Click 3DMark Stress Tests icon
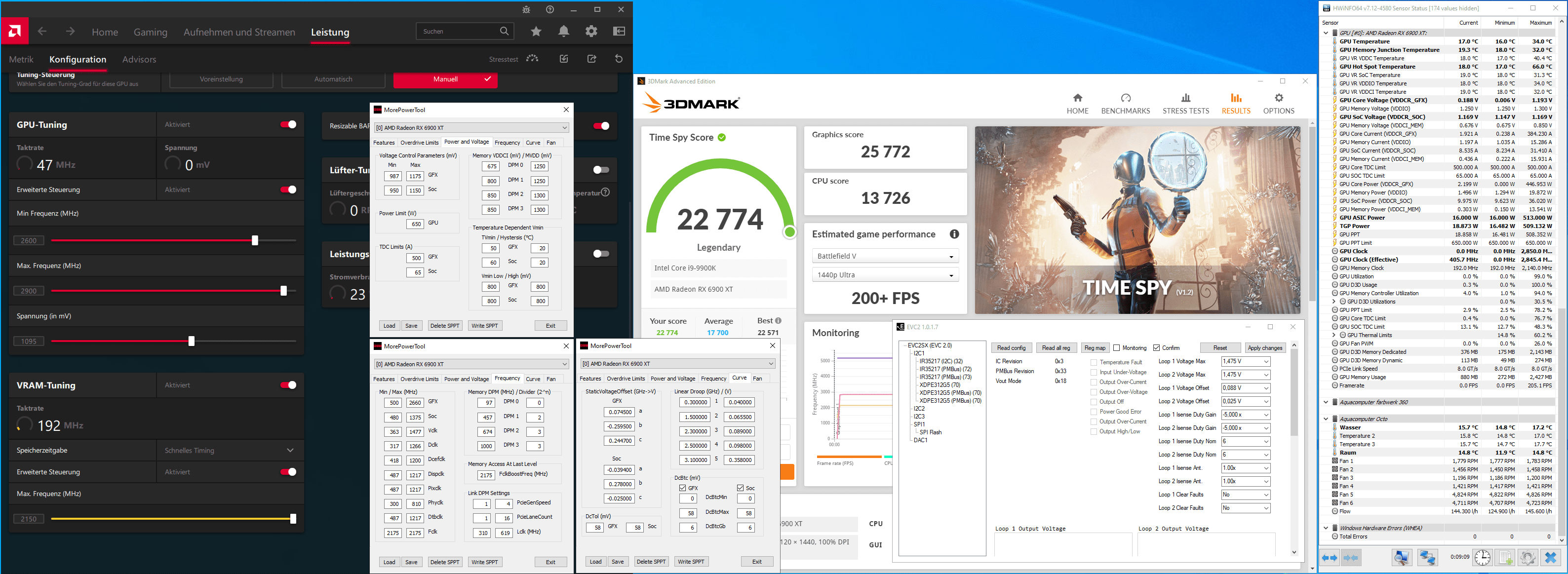1568x574 pixels. [1185, 98]
